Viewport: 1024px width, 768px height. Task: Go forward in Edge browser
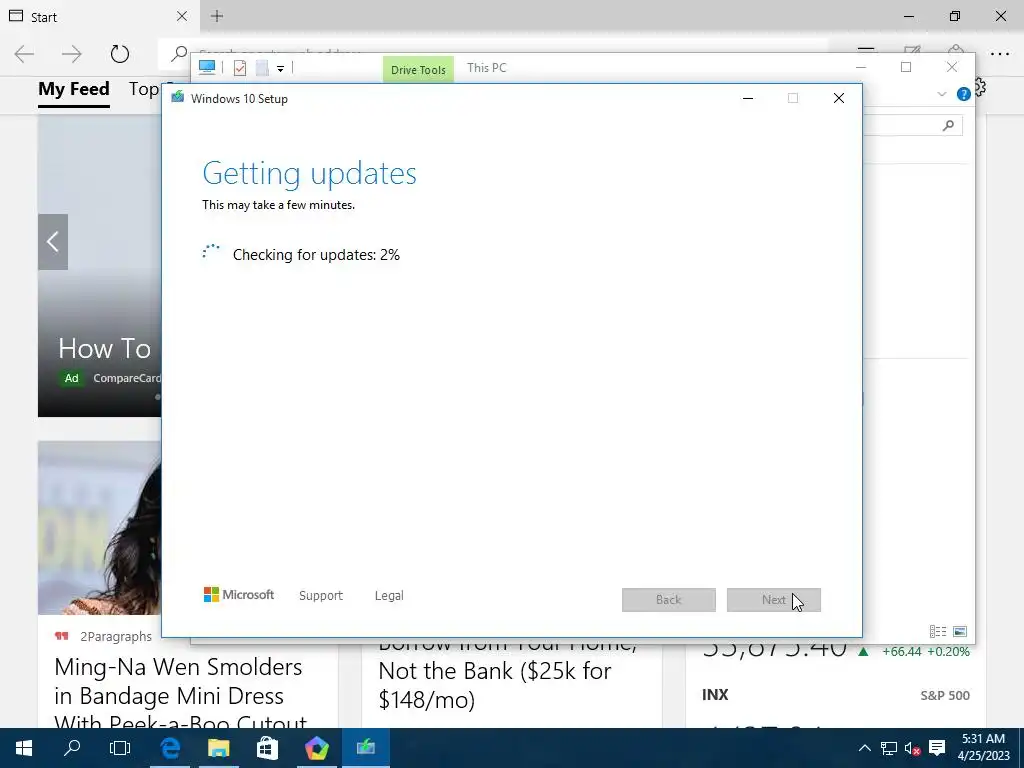pyautogui.click(x=72, y=54)
